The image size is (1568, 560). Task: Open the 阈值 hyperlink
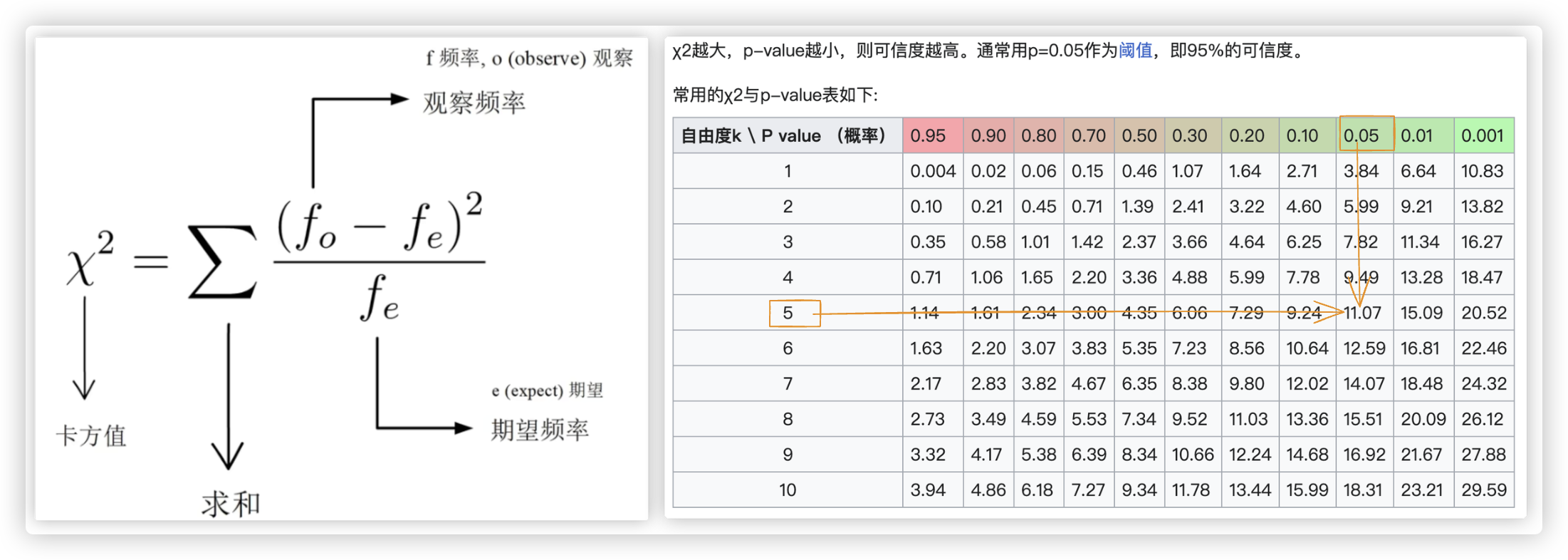tap(1135, 51)
